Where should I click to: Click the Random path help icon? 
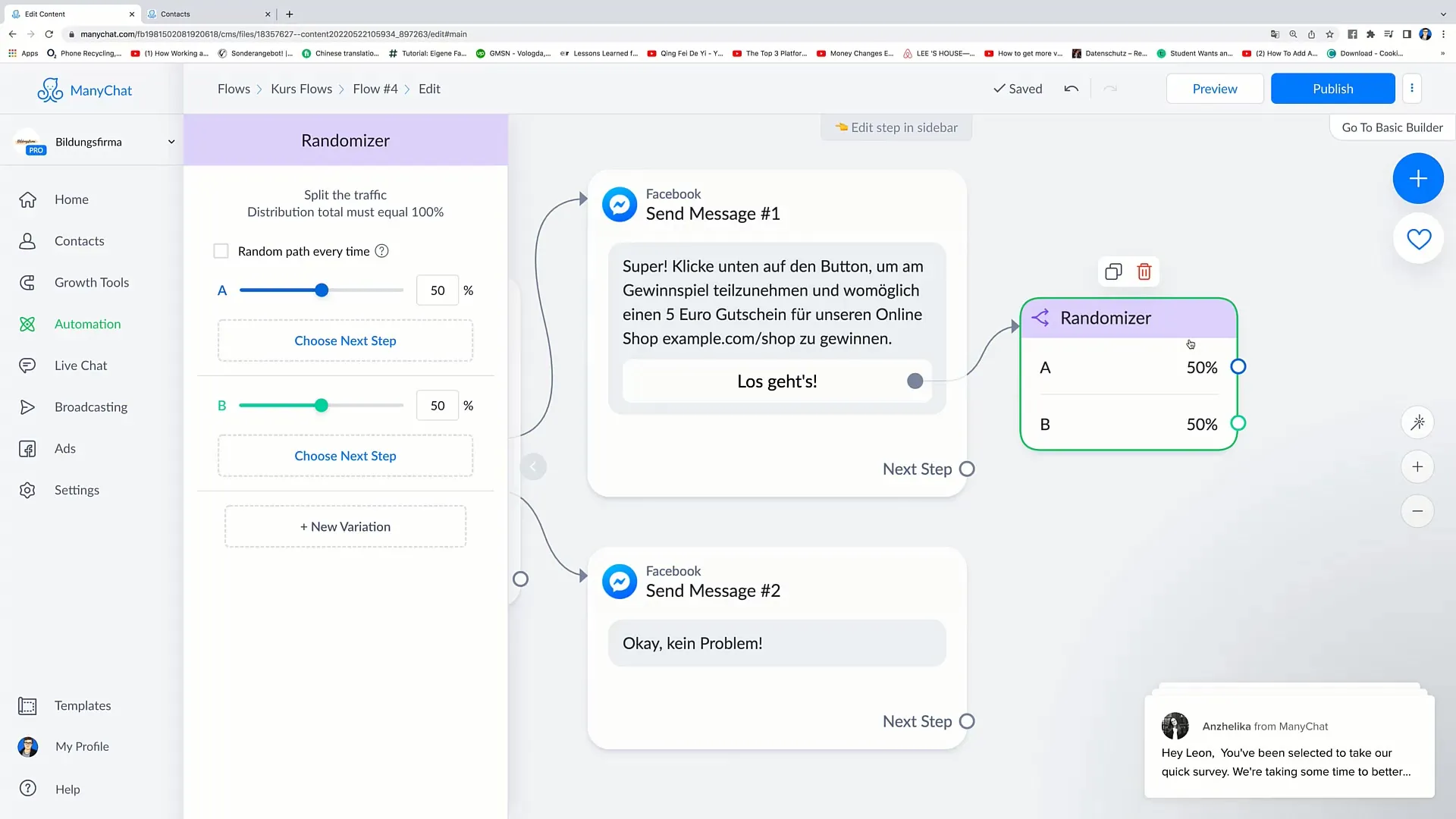pyautogui.click(x=382, y=251)
